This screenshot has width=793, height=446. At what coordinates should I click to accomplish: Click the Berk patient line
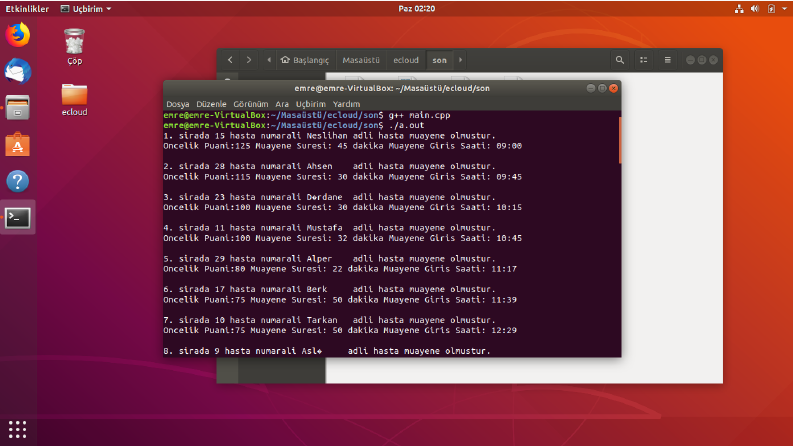pos(329,289)
